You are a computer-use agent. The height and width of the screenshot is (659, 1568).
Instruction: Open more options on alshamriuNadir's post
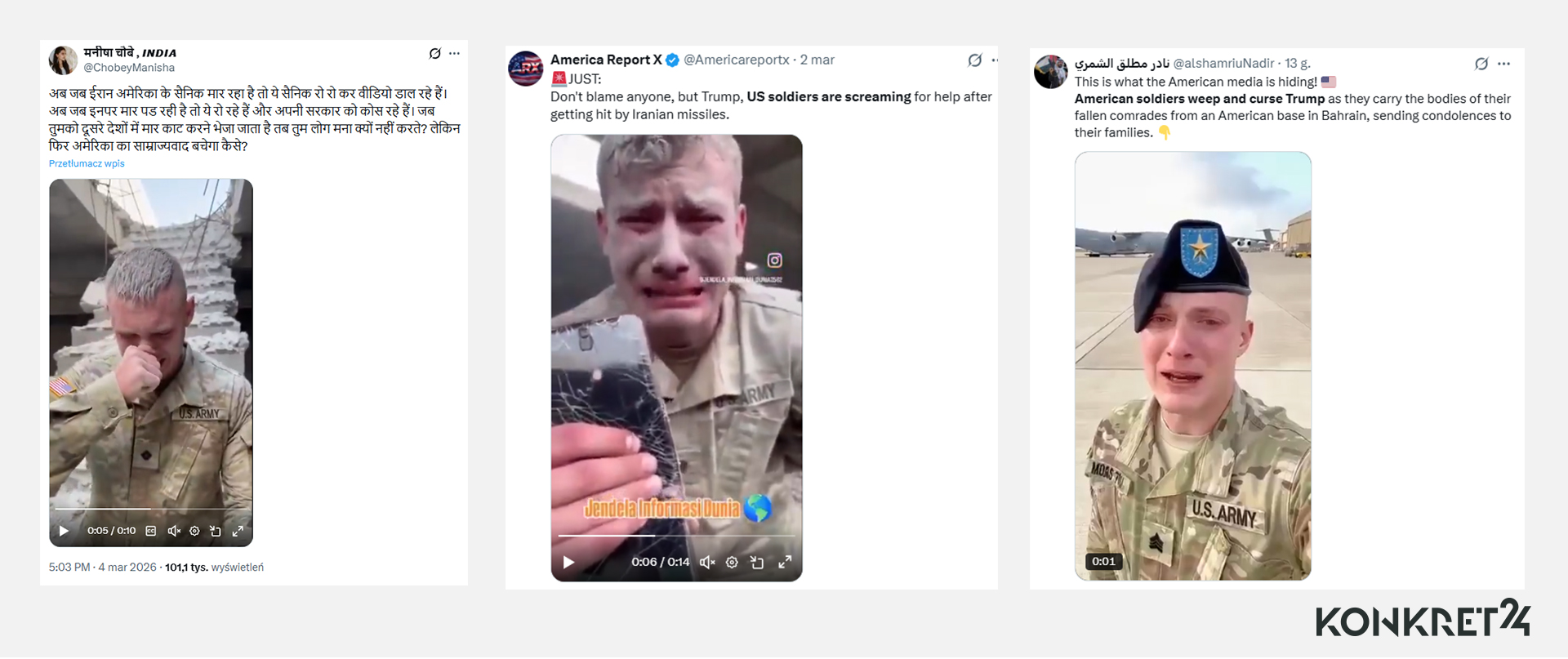(1504, 64)
